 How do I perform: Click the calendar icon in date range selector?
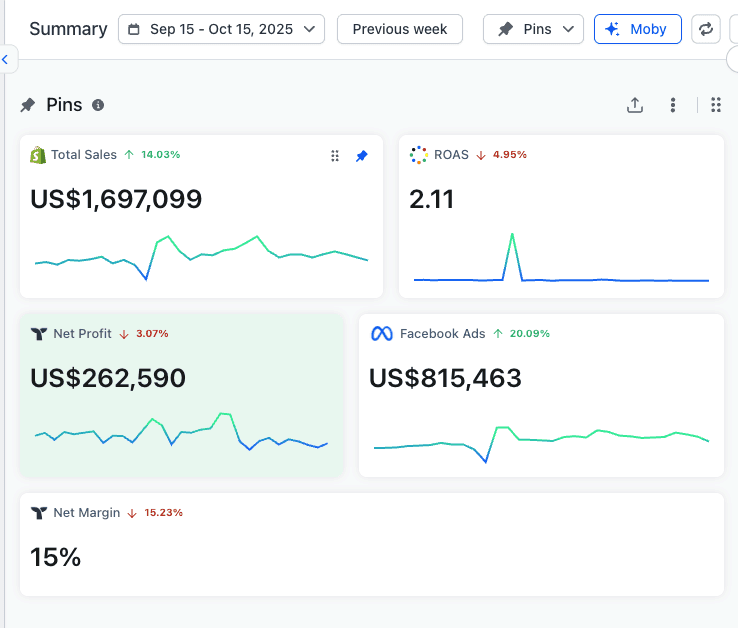click(134, 29)
